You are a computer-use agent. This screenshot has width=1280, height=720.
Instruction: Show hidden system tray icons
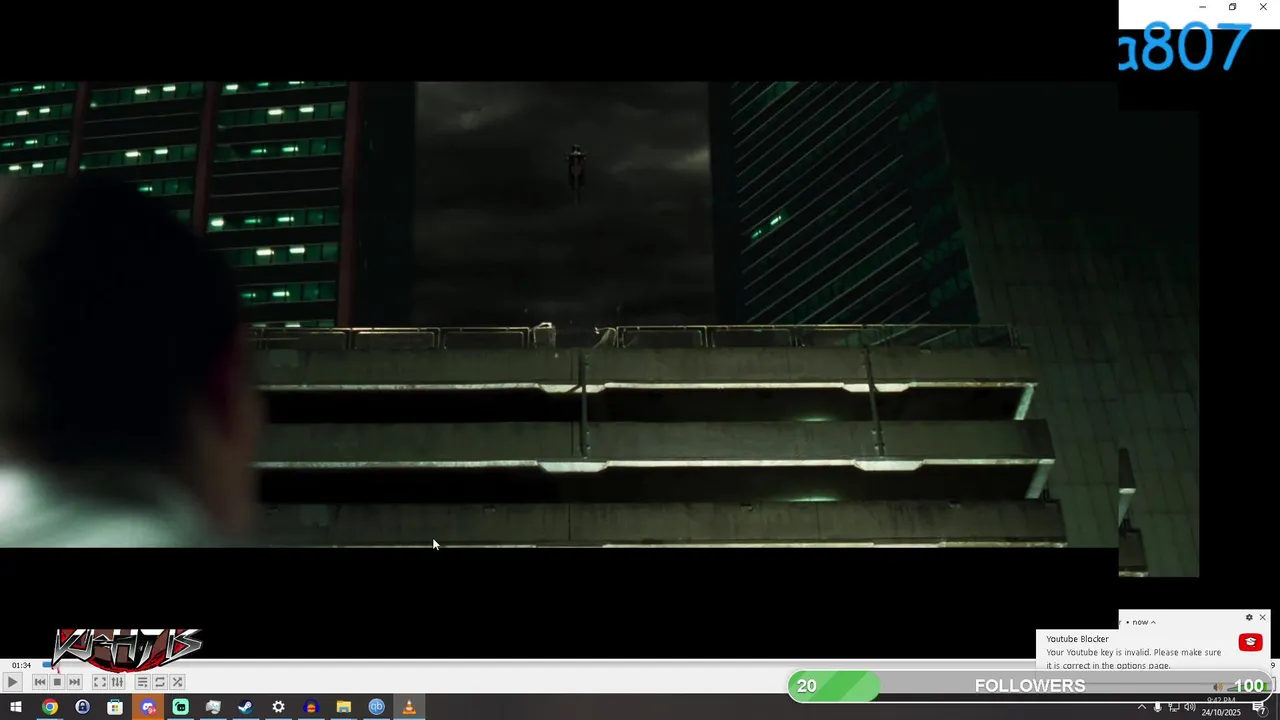(1142, 707)
